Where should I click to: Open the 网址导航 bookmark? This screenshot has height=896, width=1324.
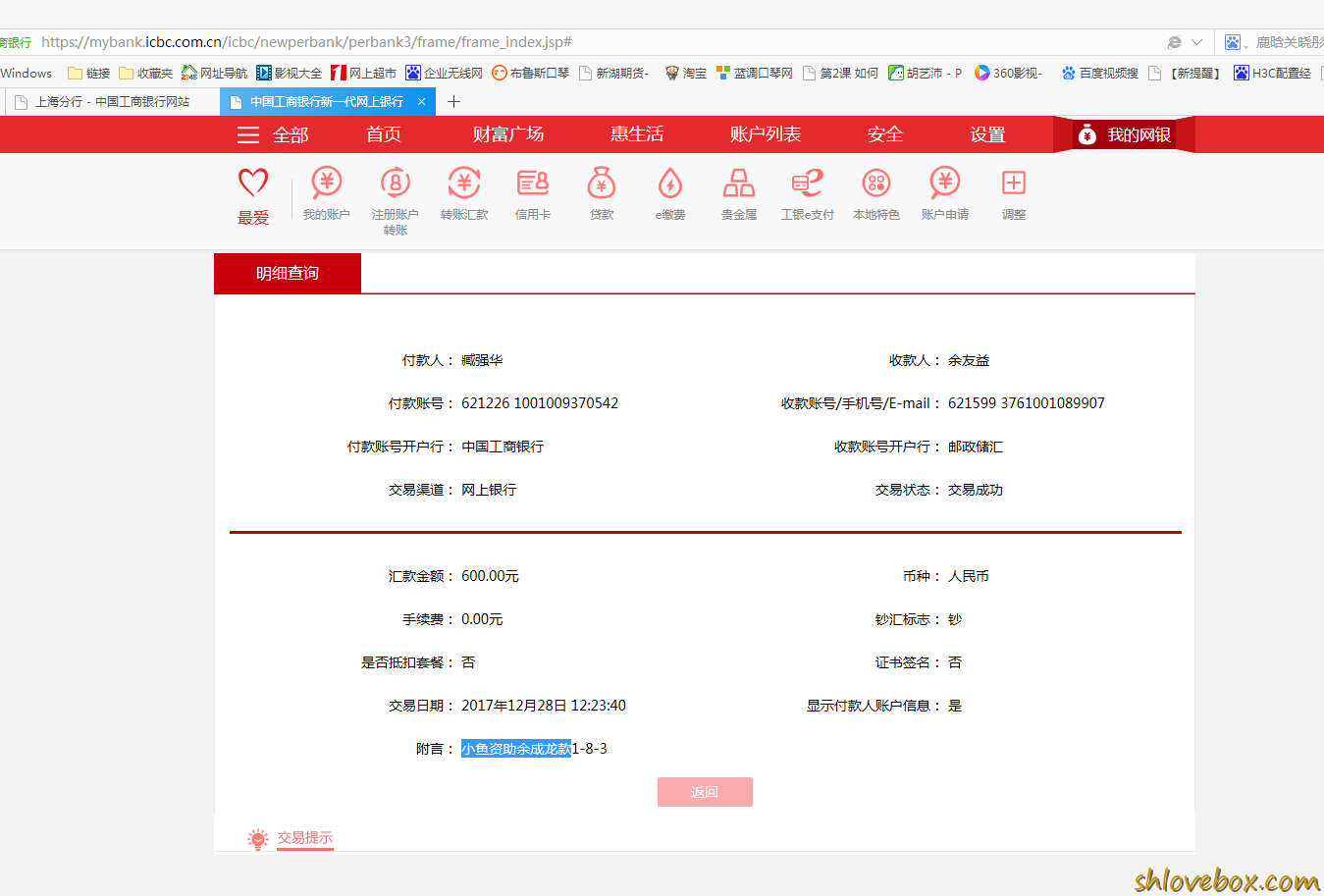pos(214,73)
